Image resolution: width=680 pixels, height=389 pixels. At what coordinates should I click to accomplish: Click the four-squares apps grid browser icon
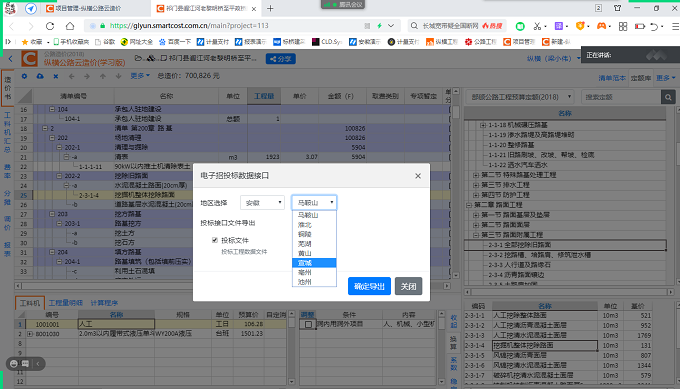pos(623,26)
